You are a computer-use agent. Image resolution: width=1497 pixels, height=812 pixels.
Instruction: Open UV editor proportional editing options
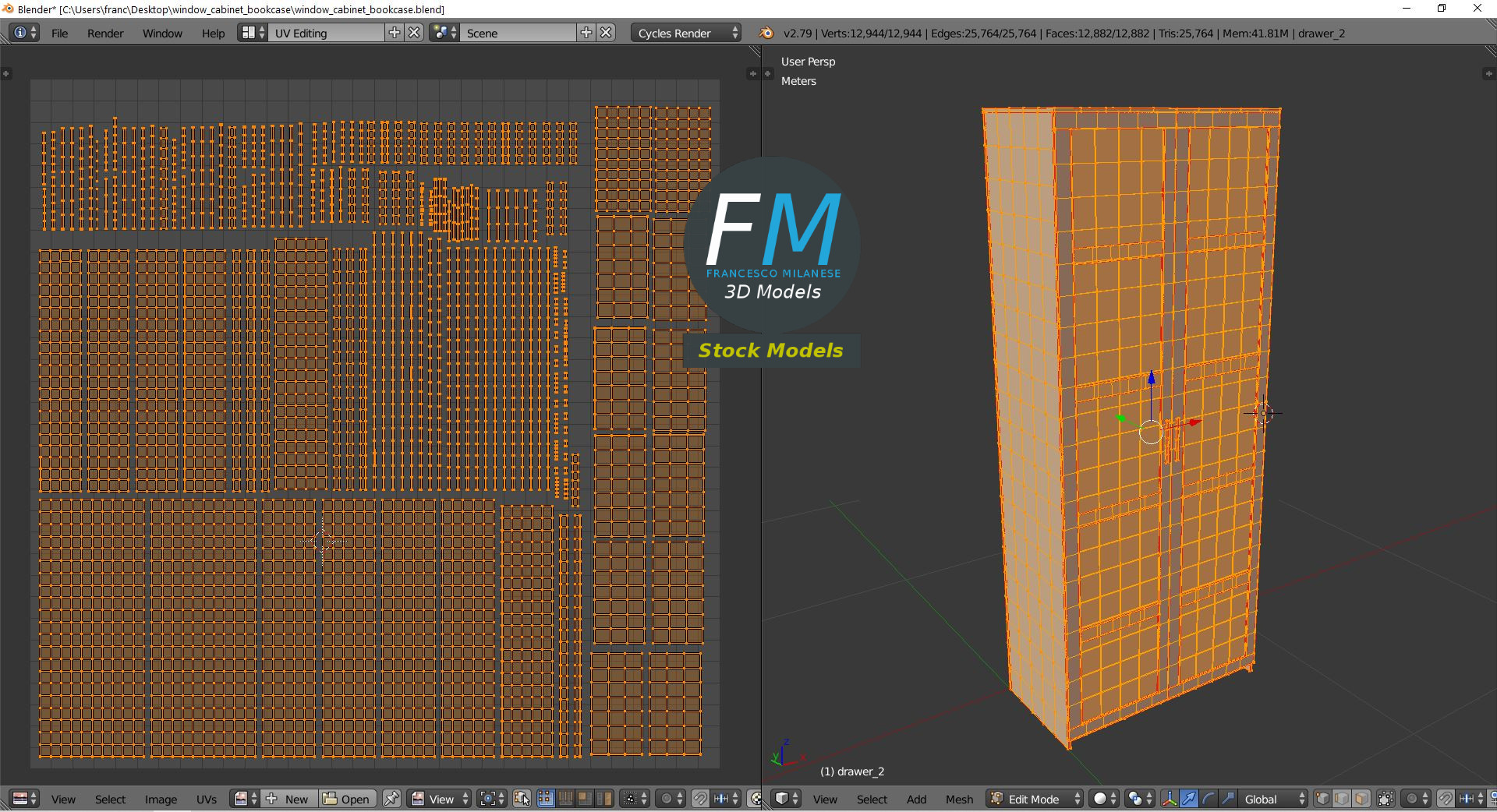click(671, 799)
